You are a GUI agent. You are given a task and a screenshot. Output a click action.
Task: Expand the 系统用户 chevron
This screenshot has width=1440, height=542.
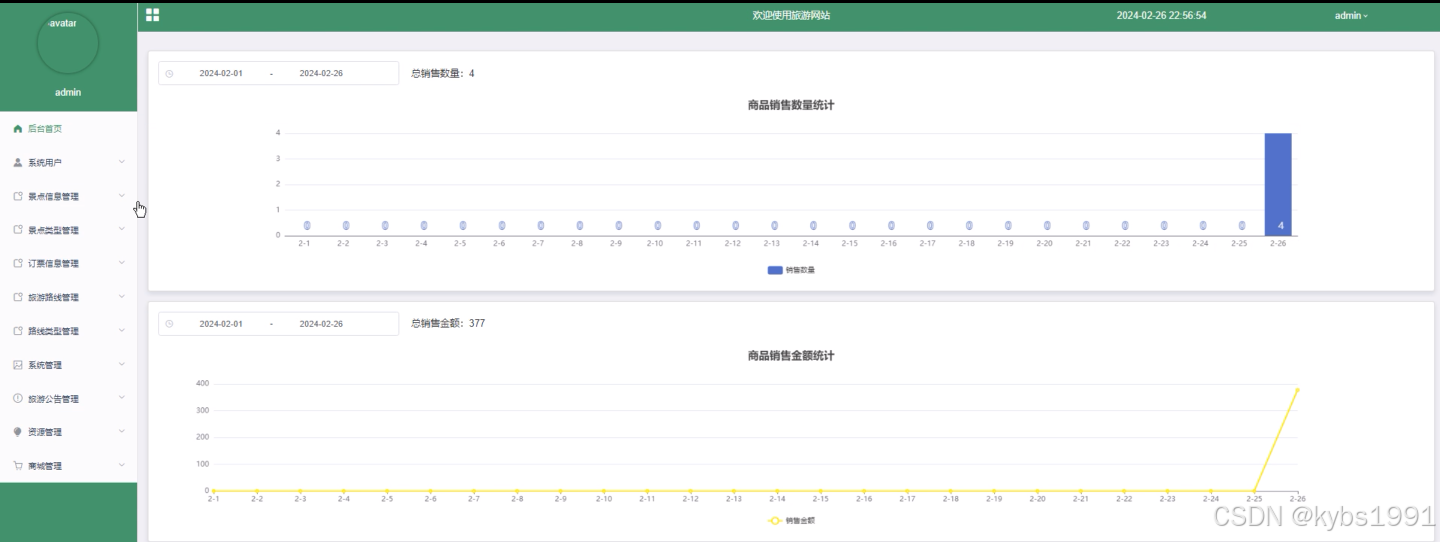click(x=122, y=161)
